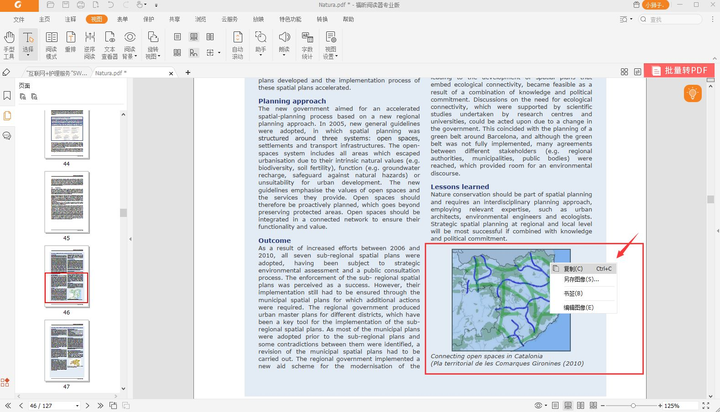
Task: Go to previous page in status bar
Action: [21, 406]
